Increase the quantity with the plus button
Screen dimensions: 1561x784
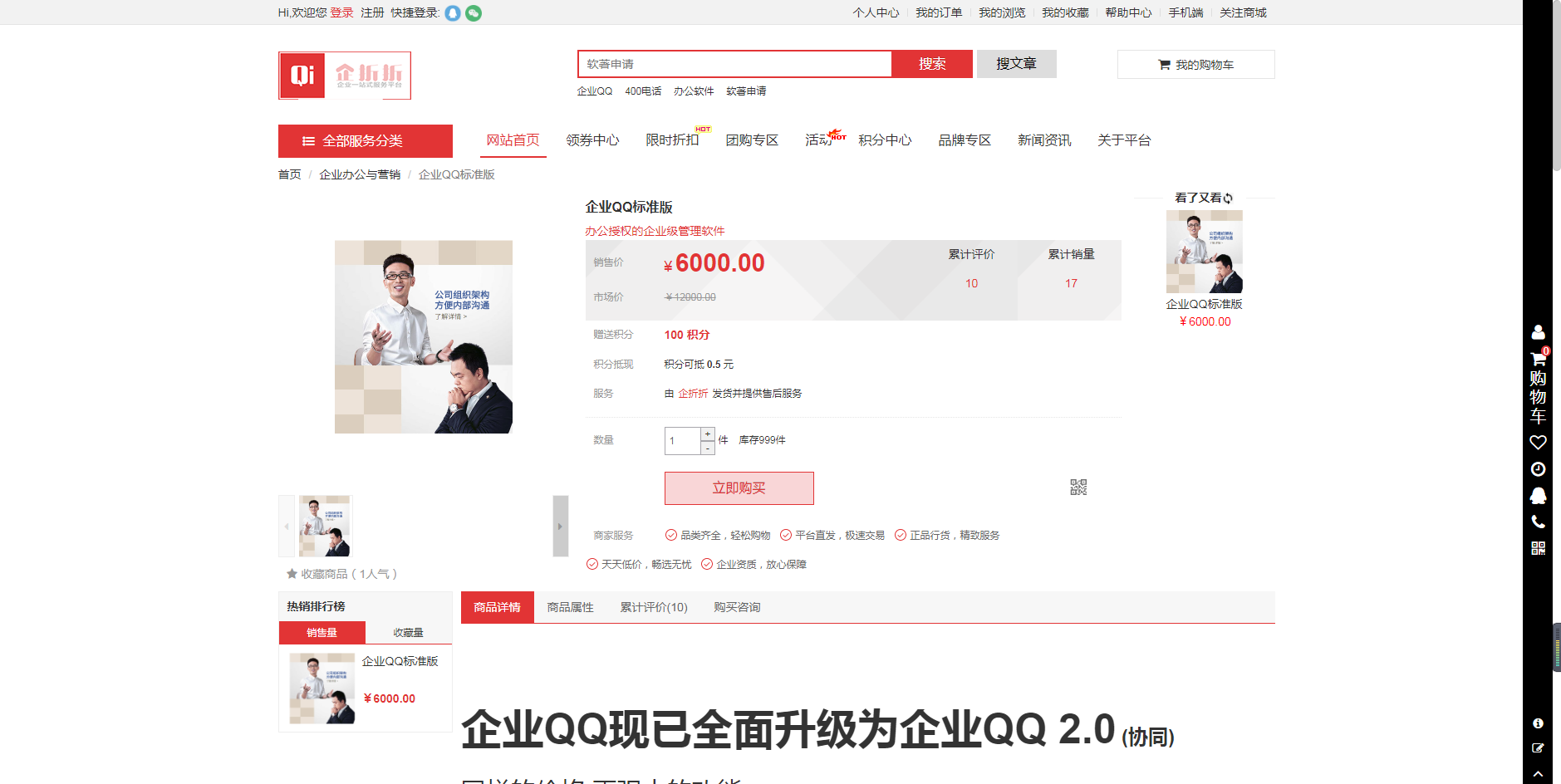[x=708, y=434]
